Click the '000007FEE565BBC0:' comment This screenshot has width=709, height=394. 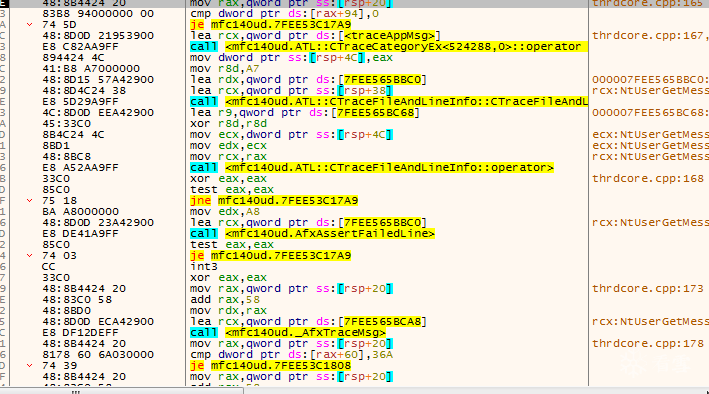point(650,80)
